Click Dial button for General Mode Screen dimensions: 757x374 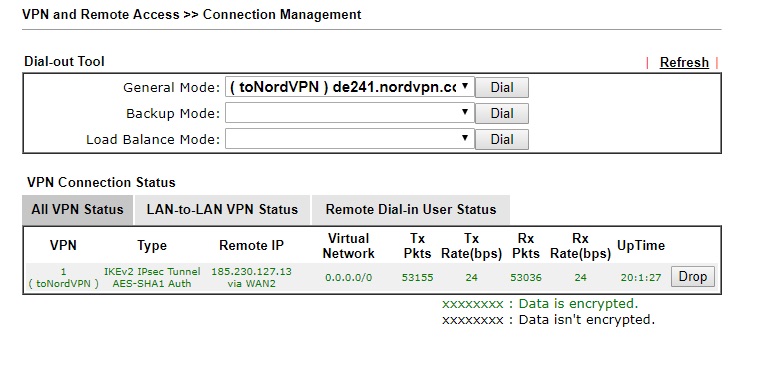point(502,87)
